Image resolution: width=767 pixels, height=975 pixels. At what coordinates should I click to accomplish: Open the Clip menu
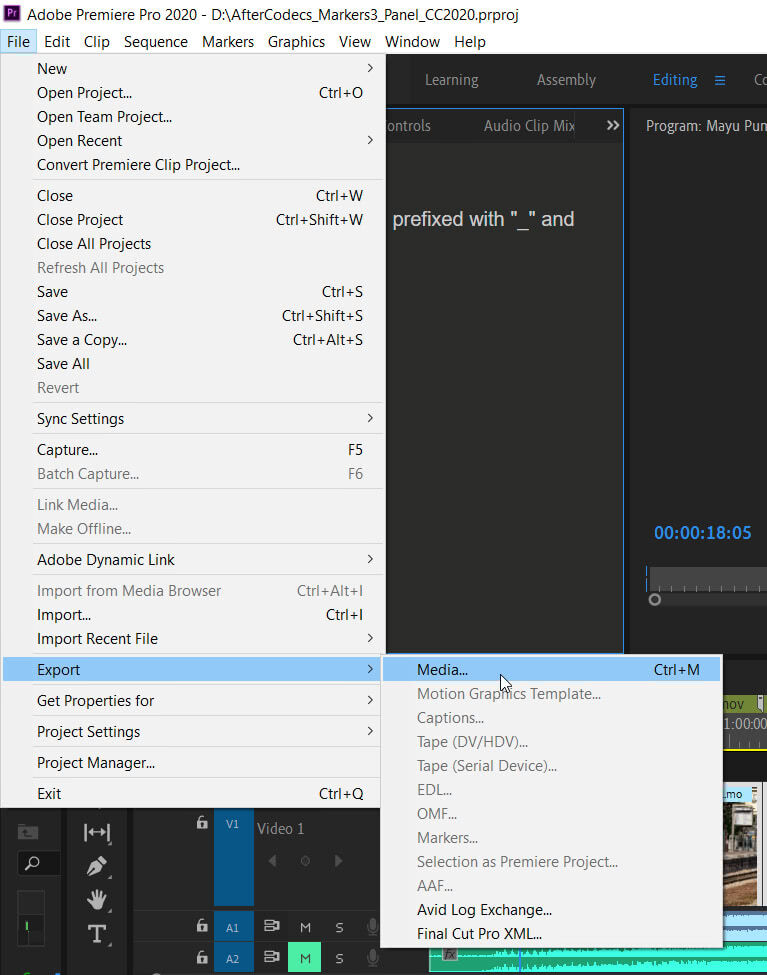tap(96, 42)
